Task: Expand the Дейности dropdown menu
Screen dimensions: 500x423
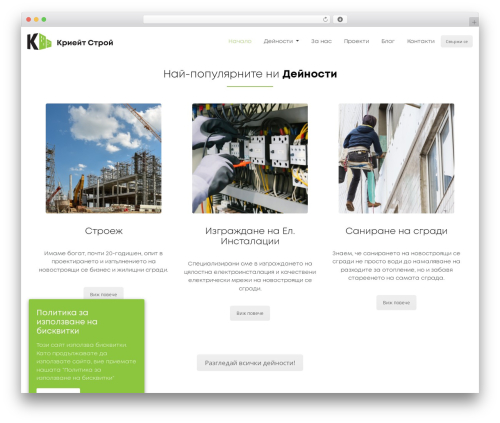Action: pyautogui.click(x=281, y=41)
